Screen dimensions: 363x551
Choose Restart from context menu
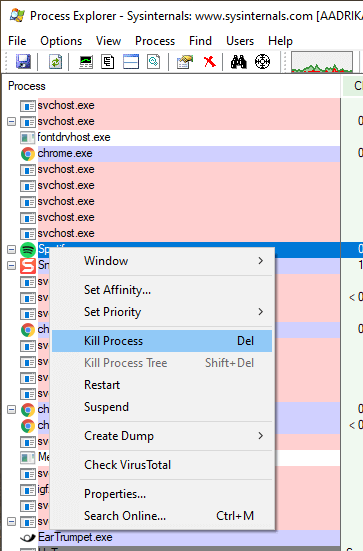162,385
